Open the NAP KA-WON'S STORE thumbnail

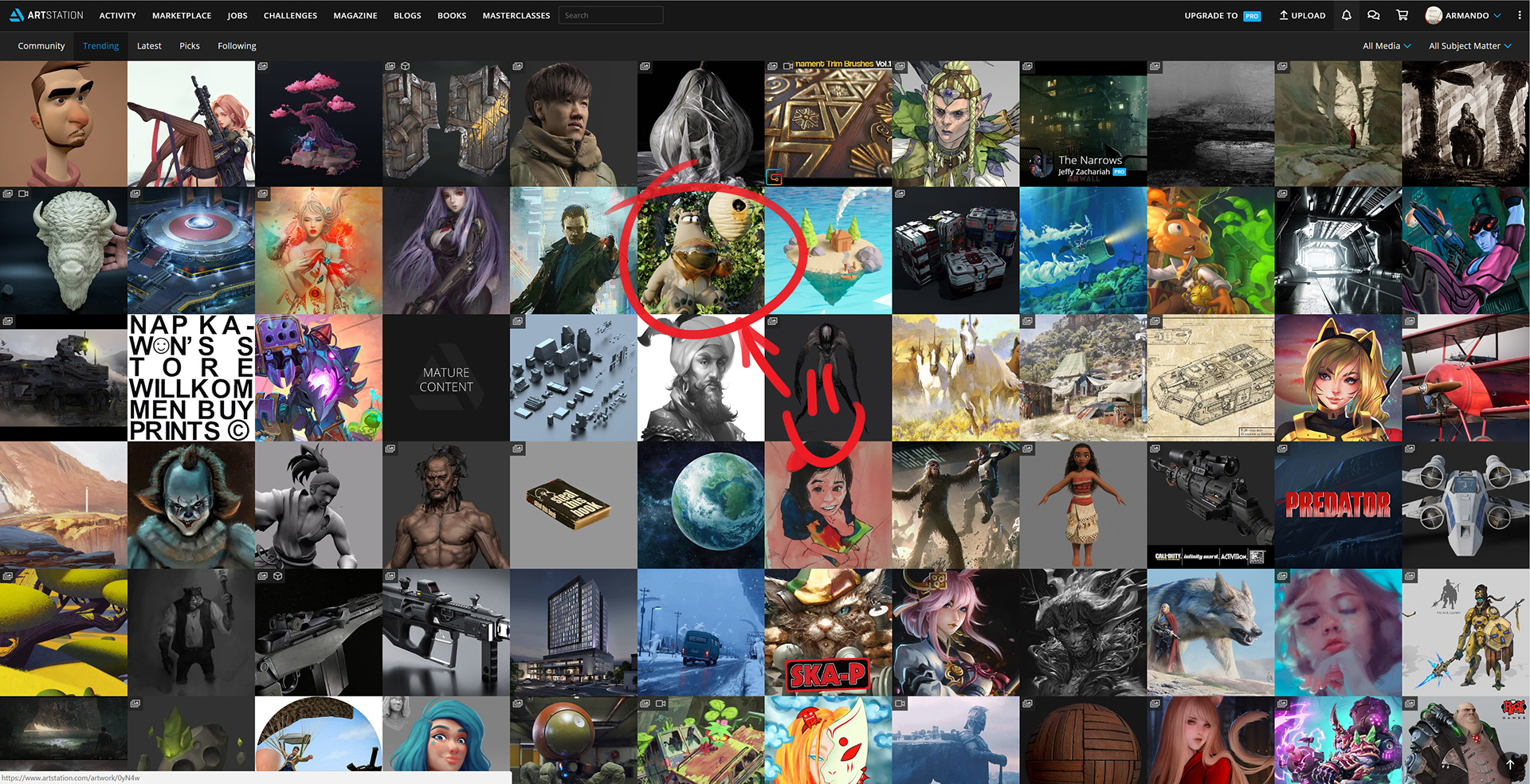tap(191, 378)
